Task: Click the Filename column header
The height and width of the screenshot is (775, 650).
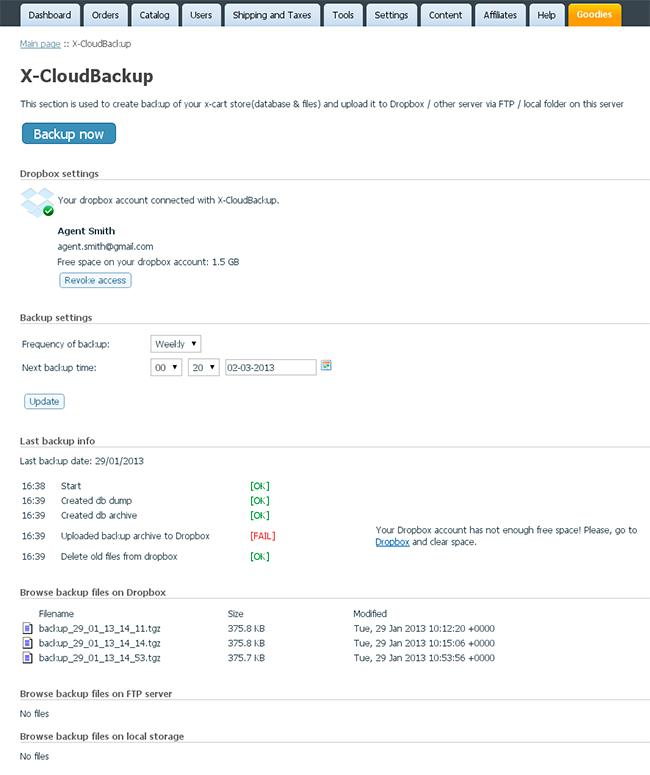Action: (x=56, y=613)
